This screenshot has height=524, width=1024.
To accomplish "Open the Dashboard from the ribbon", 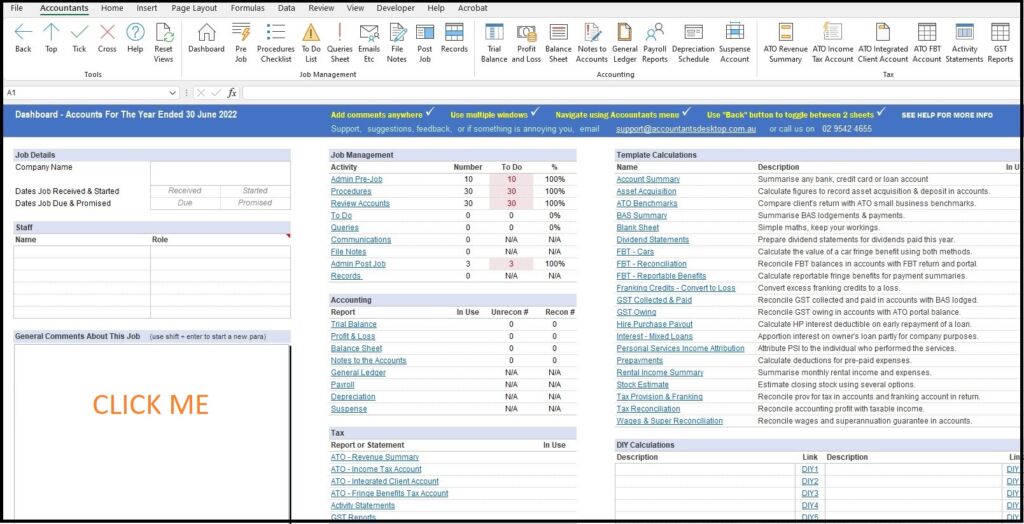I will pos(206,33).
